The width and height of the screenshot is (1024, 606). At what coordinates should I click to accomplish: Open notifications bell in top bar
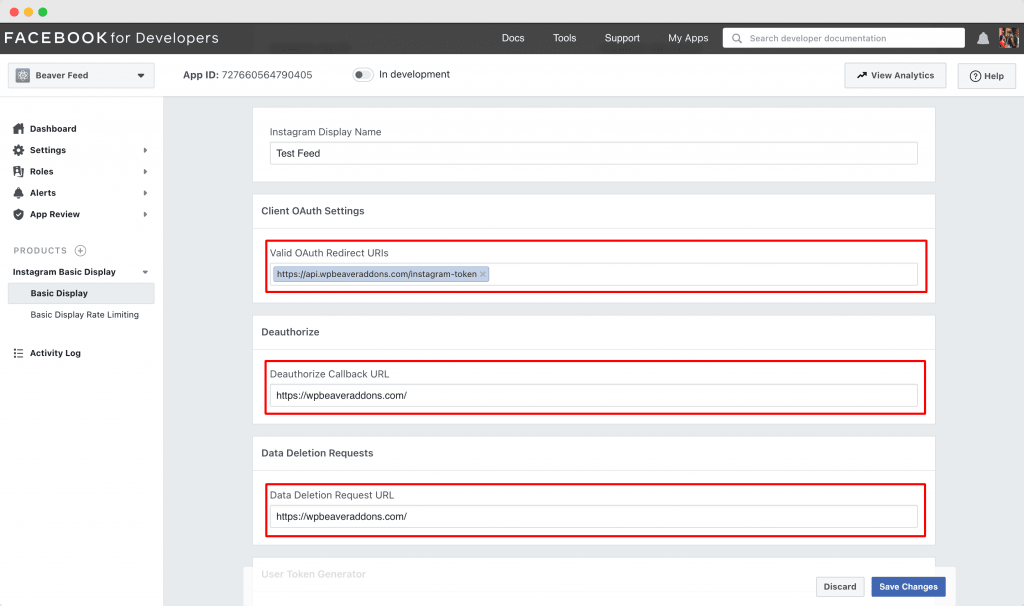click(x=982, y=39)
